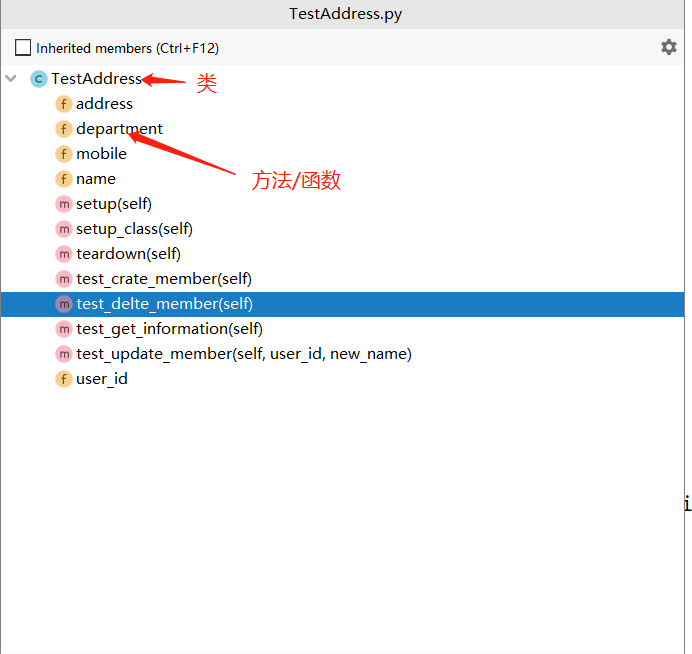The height and width of the screenshot is (654, 692).
Task: Collapse the TestAddress class node
Action: 11,78
